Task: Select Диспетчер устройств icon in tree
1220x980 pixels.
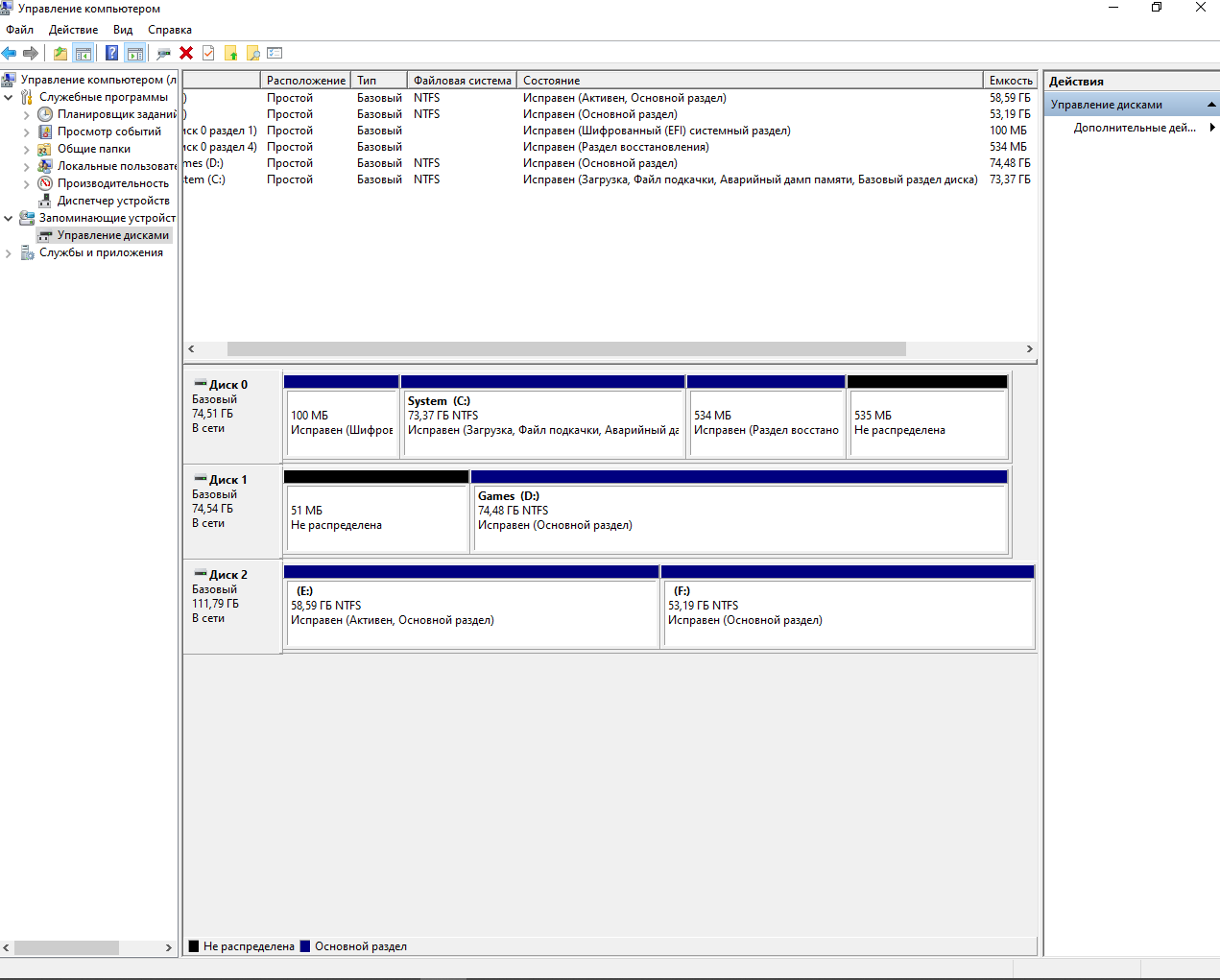Action: tap(45, 201)
